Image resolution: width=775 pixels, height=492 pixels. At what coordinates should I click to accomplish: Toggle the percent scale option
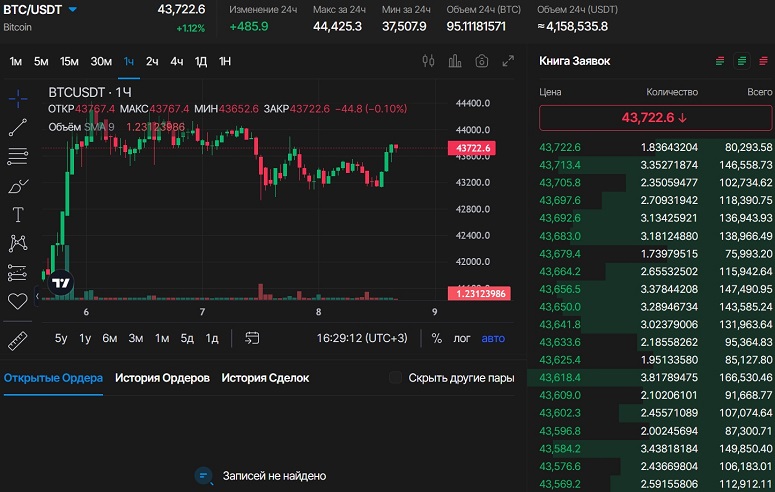[436, 338]
